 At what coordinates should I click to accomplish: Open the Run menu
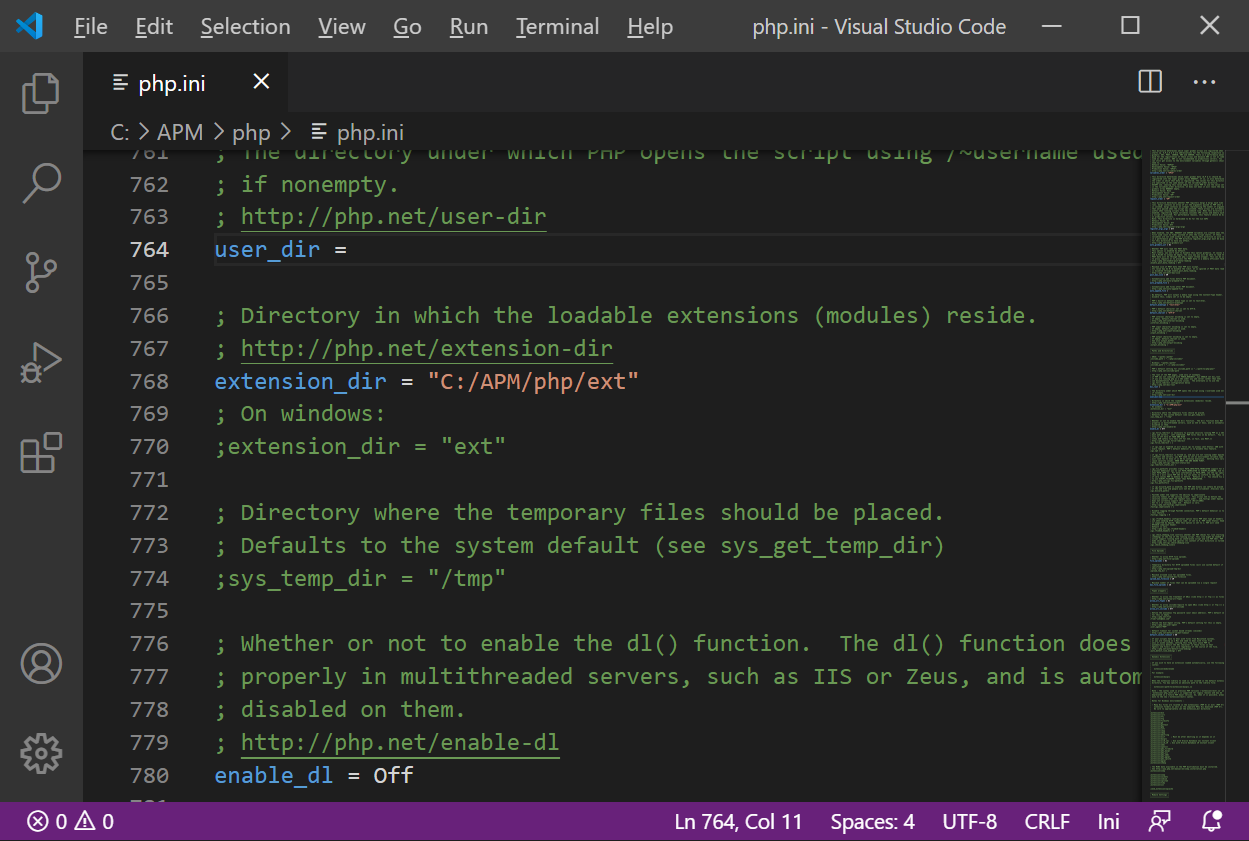point(469,27)
